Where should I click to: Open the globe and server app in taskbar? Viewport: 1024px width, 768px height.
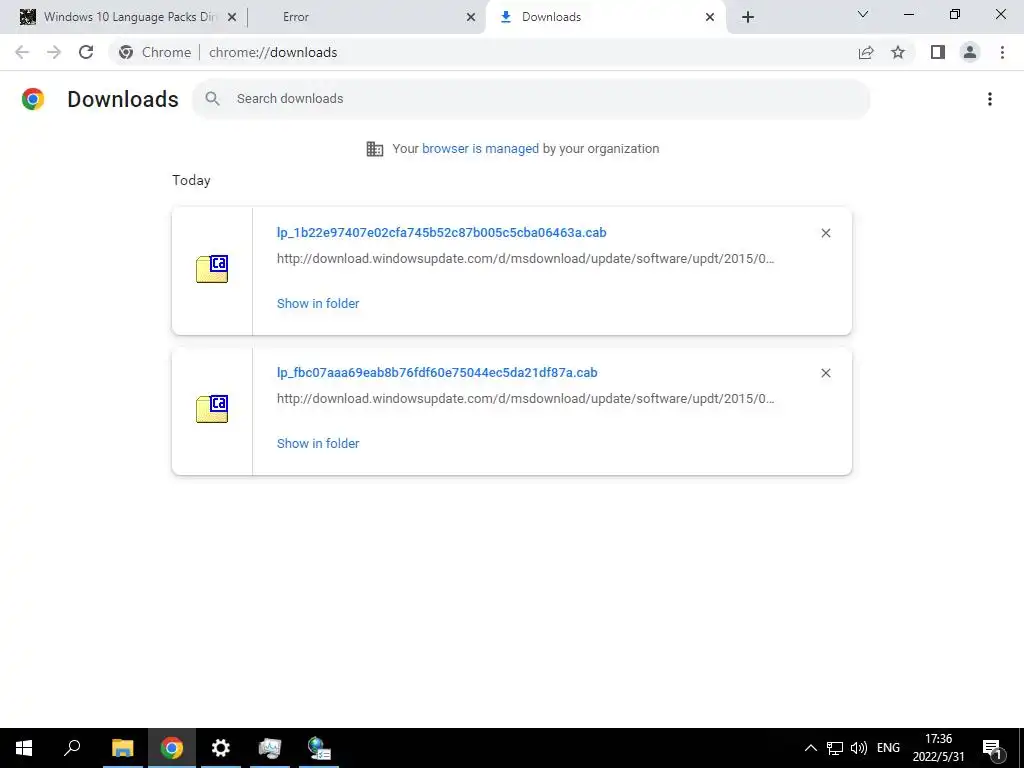coord(319,748)
